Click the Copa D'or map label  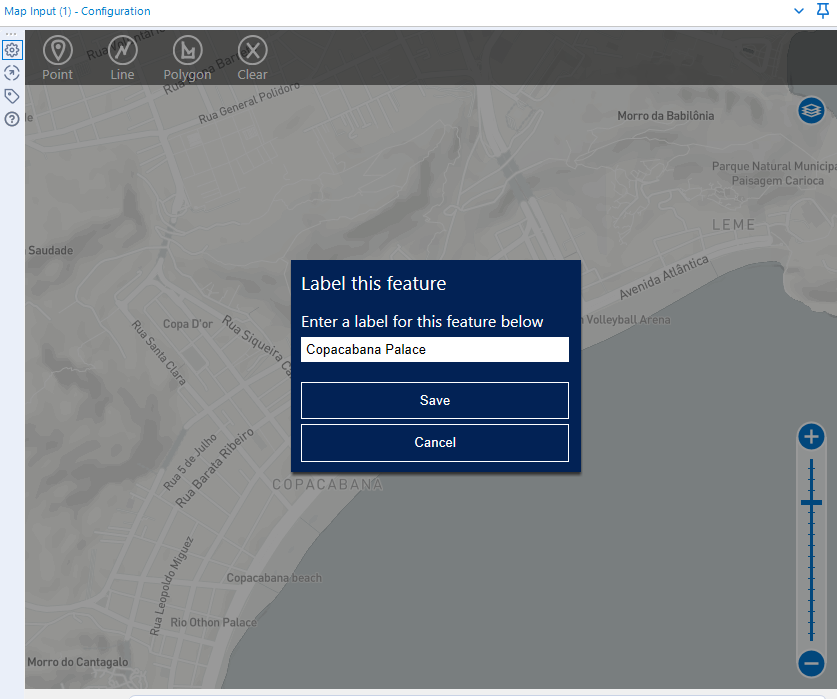pyautogui.click(x=187, y=324)
